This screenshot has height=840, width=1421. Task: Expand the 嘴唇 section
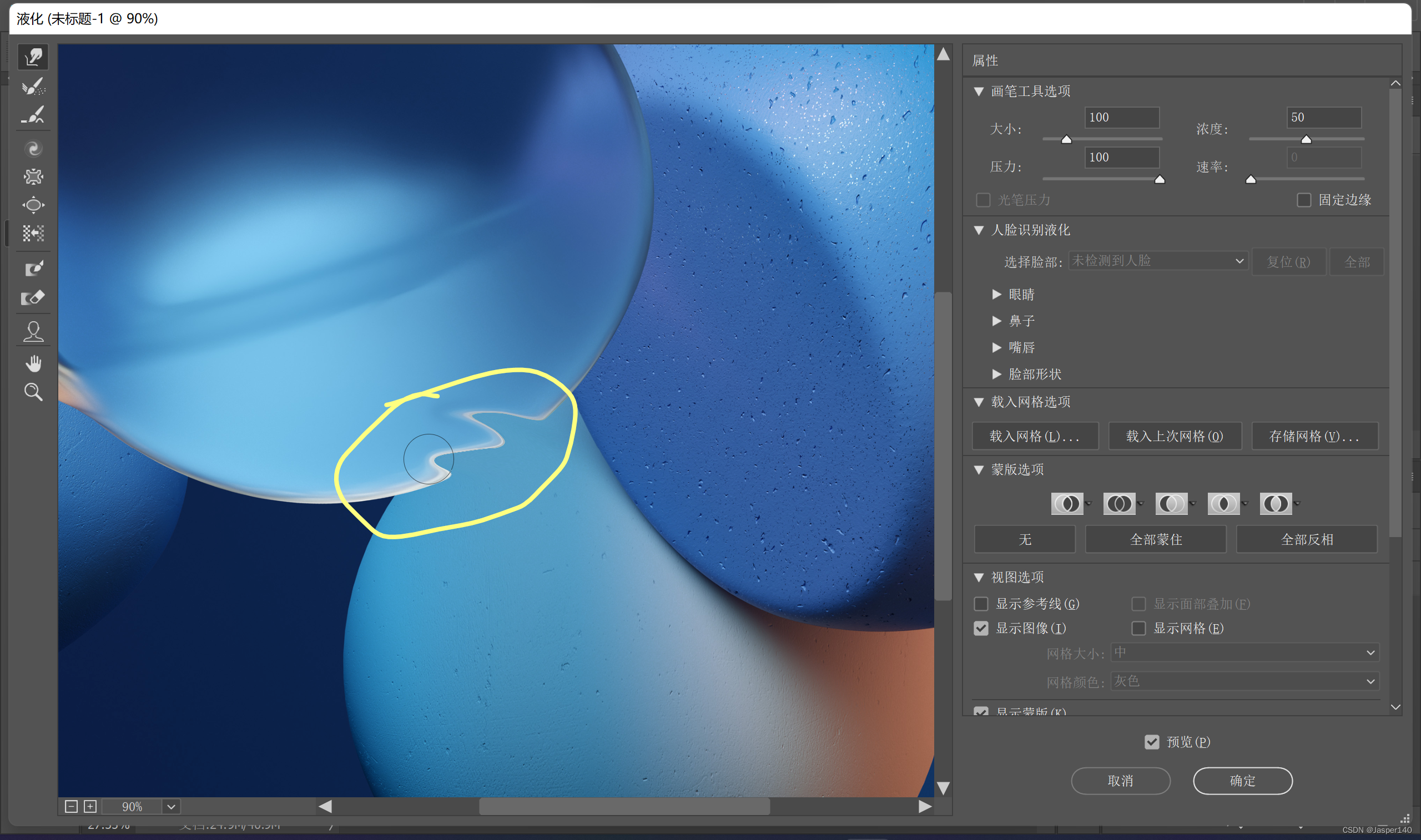click(997, 347)
